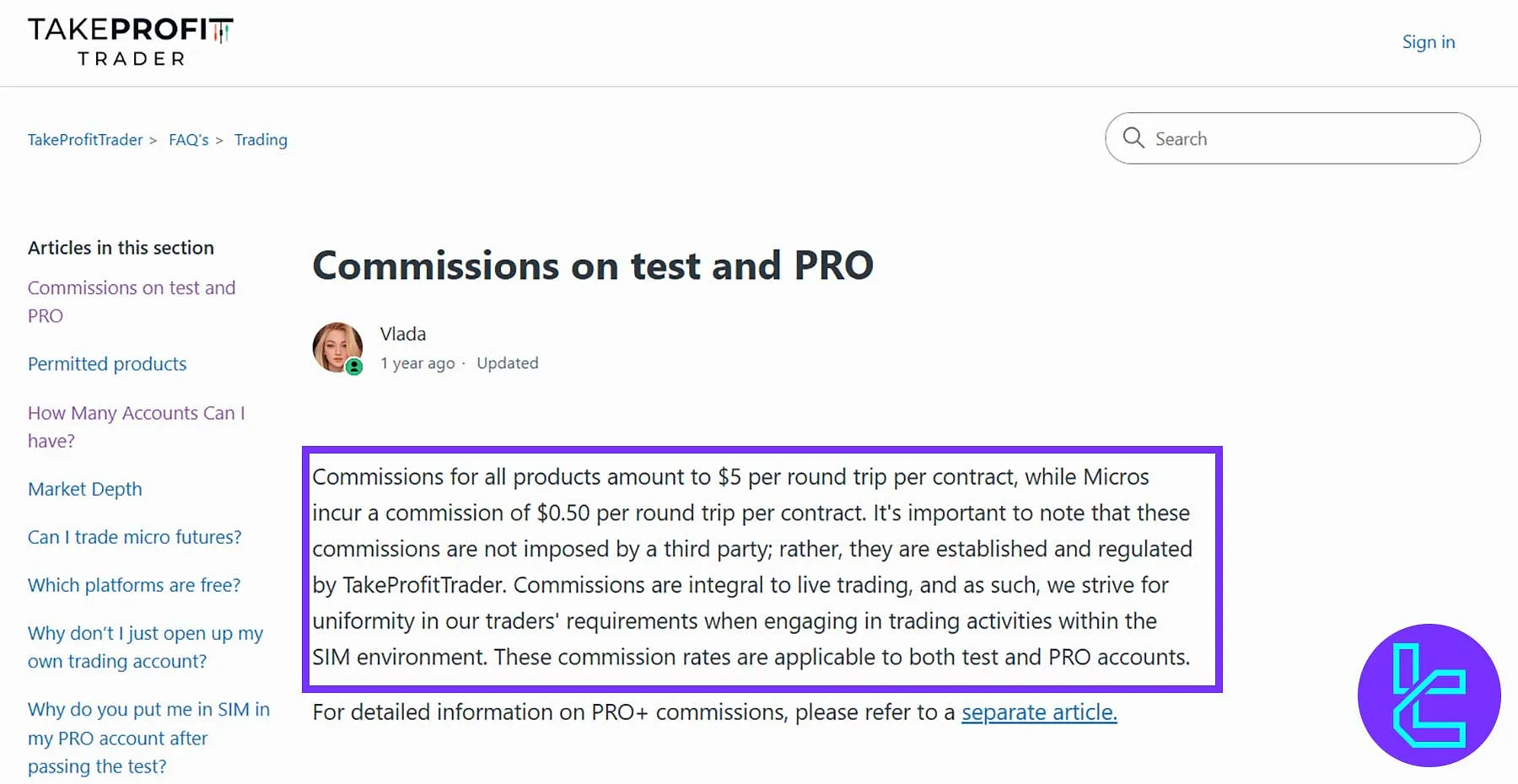The image size is (1518, 784).
Task: Open the Market Depth article
Action: click(x=84, y=488)
